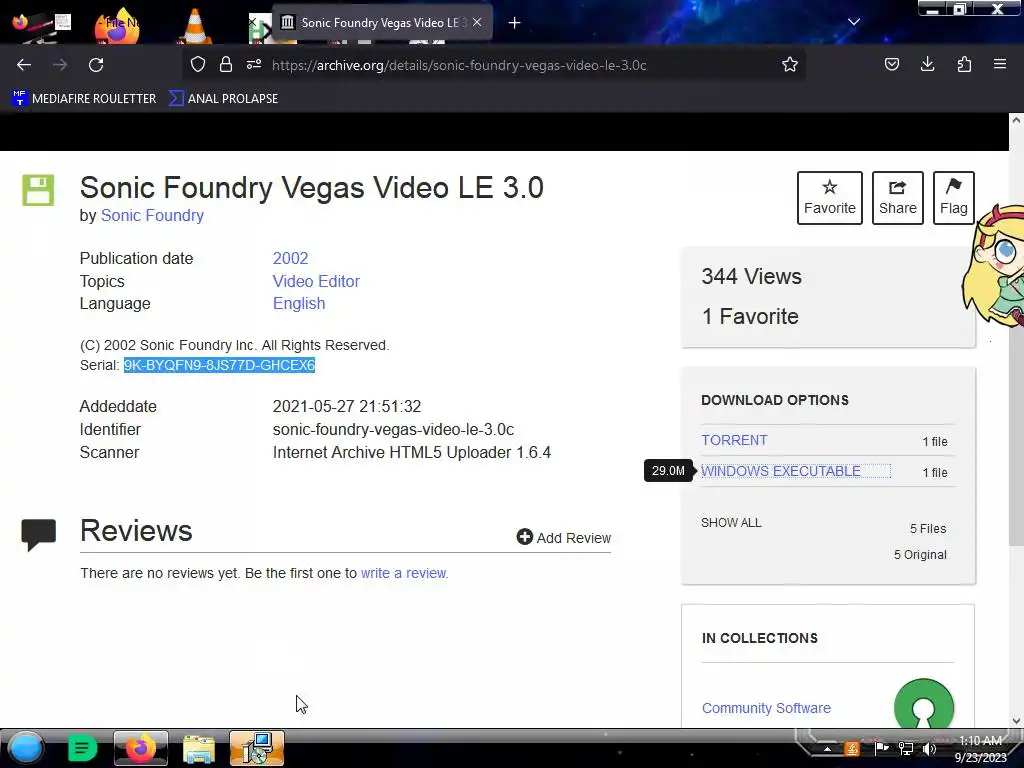1024x768 pixels.
Task: Open the volume speaker tray icon
Action: point(929,748)
